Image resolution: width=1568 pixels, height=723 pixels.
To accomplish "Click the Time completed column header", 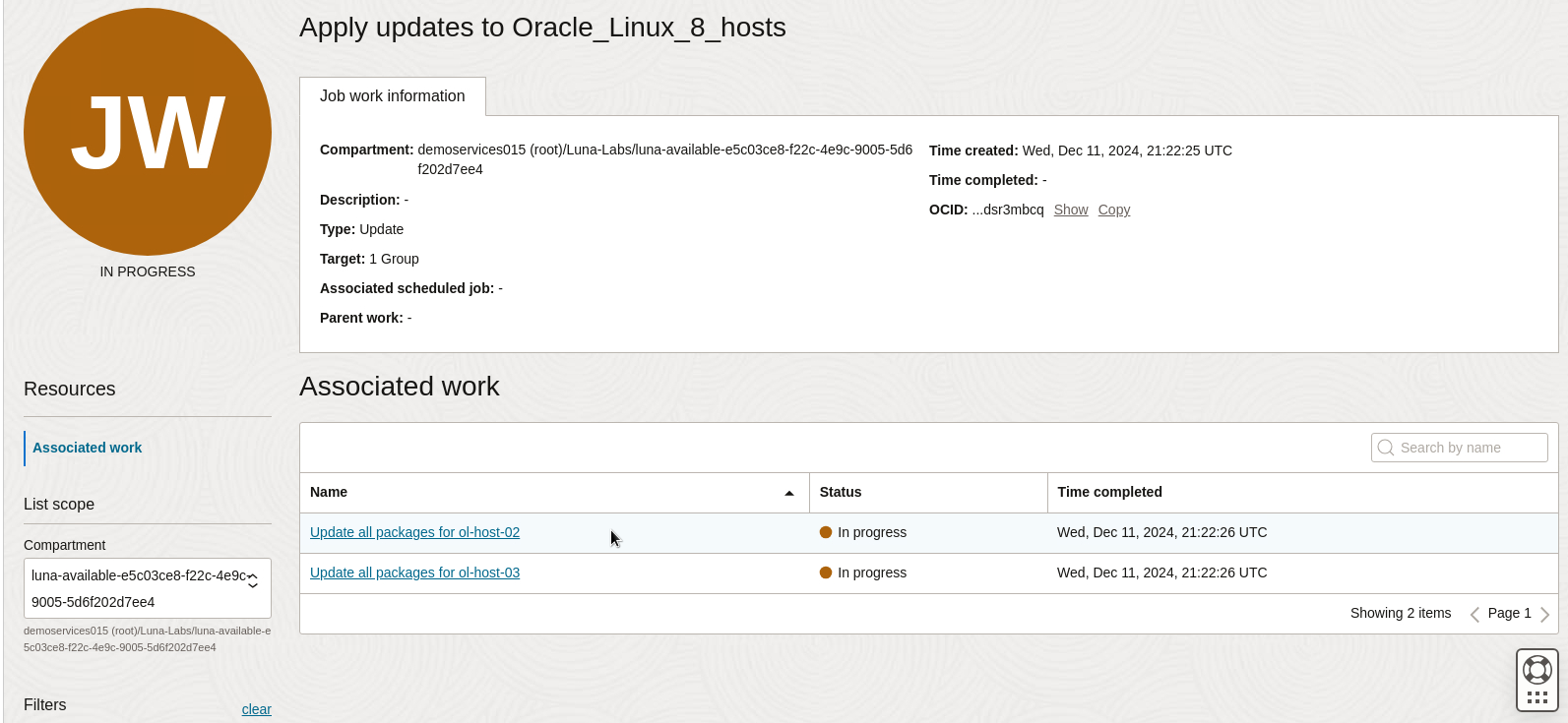I will [1109, 492].
